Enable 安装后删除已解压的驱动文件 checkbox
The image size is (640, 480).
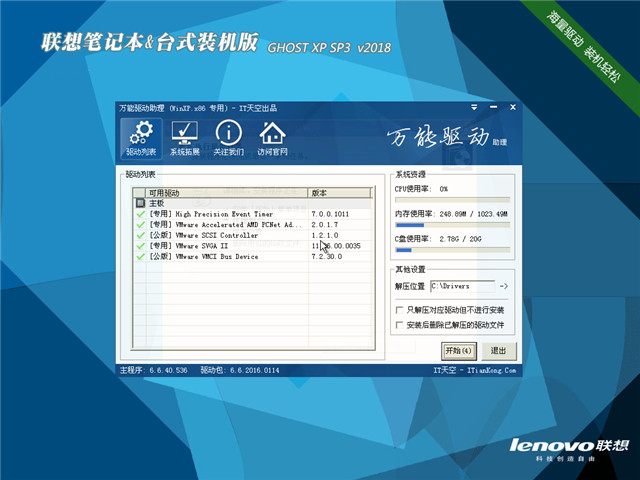(x=400, y=325)
